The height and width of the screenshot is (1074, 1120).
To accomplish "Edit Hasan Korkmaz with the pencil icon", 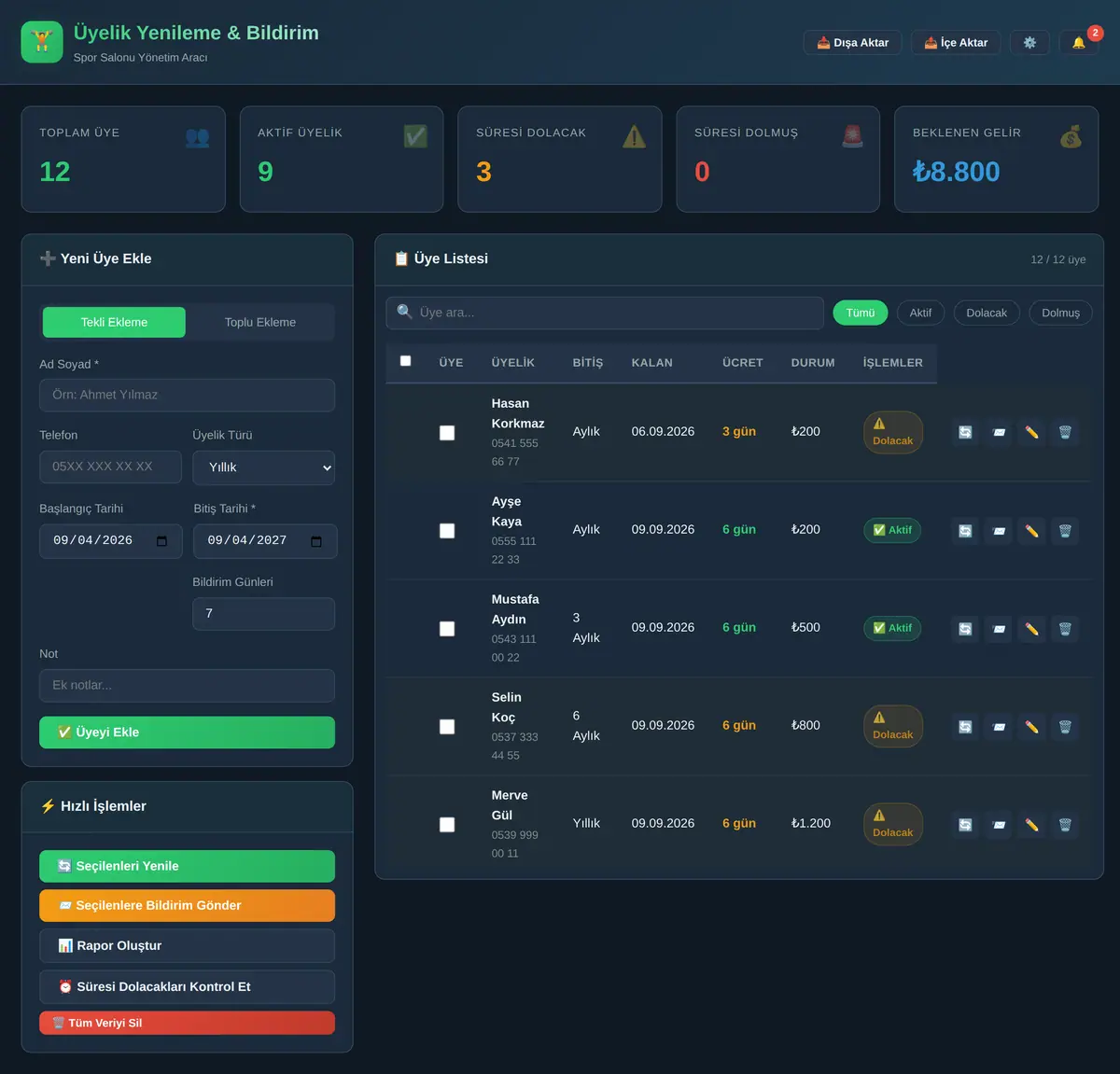I will [x=1031, y=432].
